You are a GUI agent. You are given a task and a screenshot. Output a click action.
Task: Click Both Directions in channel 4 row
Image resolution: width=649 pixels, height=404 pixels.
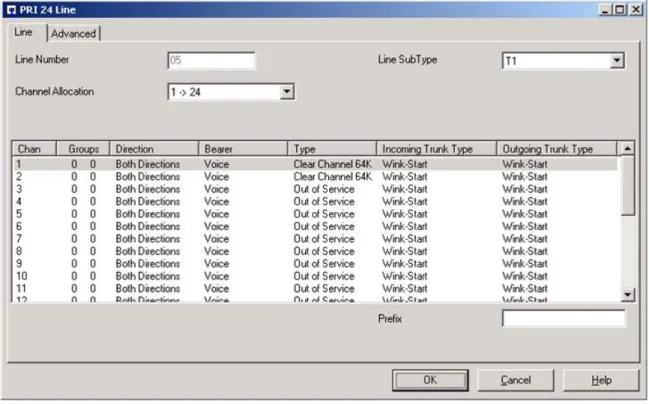pyautogui.click(x=148, y=202)
